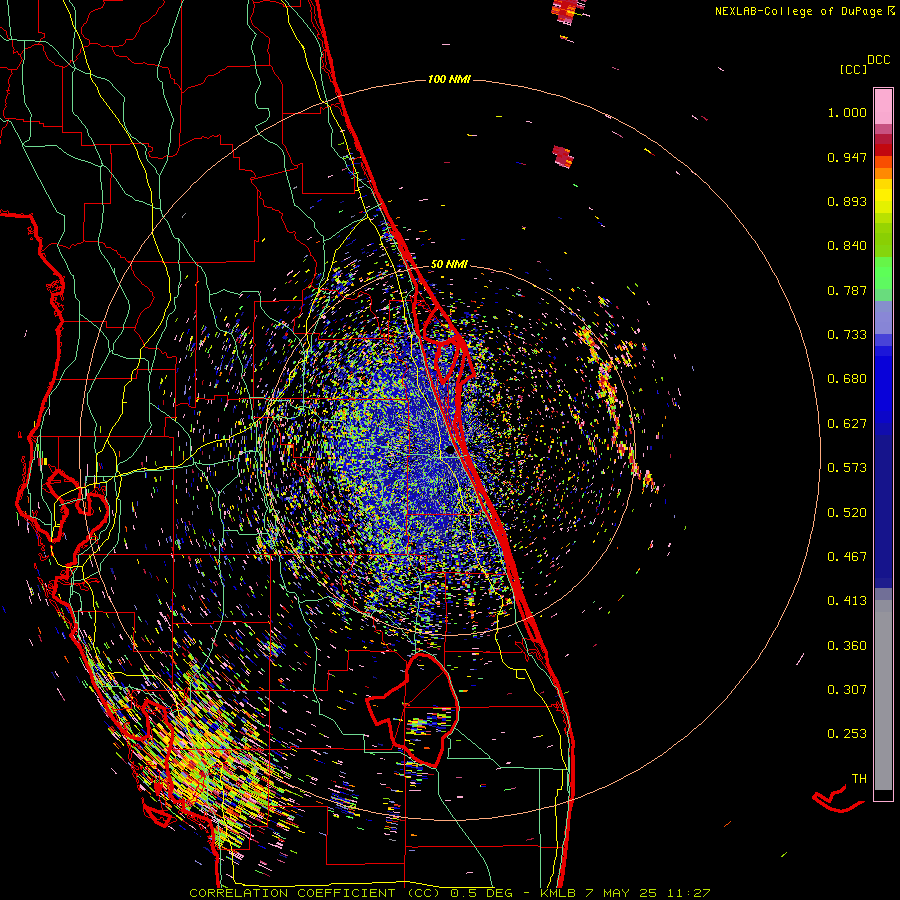Select the 0.467 scale value

point(847,557)
